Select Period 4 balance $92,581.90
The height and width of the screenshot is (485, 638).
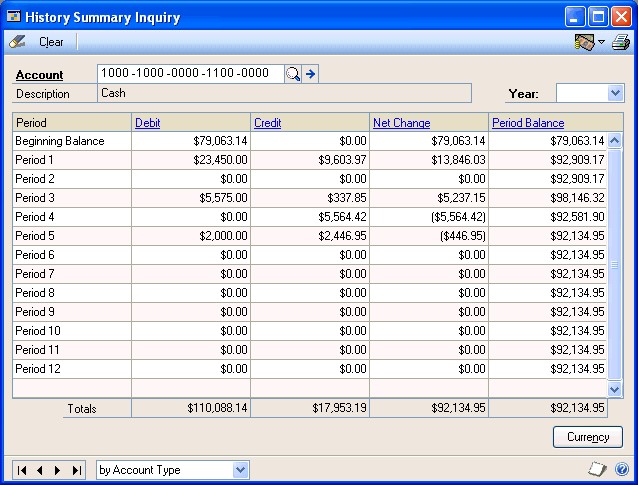point(577,217)
